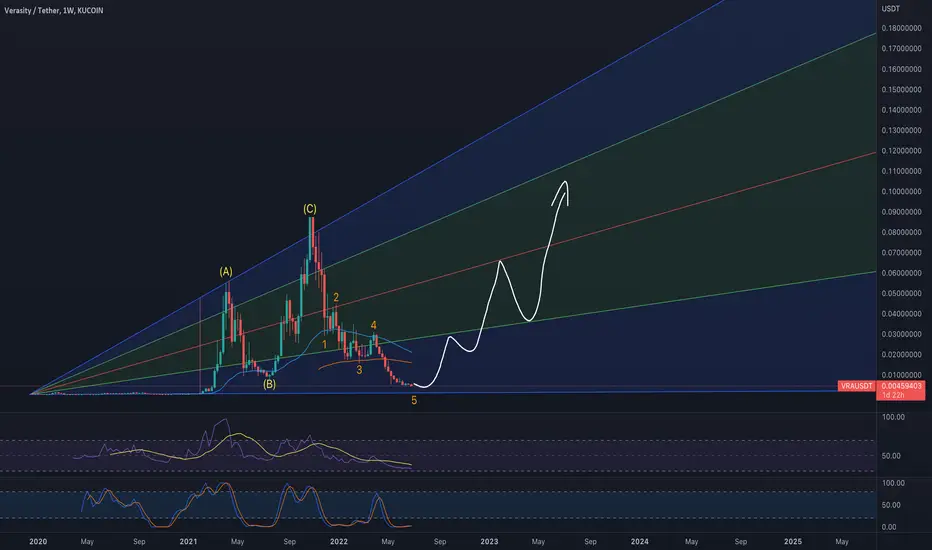This screenshot has height=550, width=932.
Task: Select the 0.03000000 price axis label
Action: coord(901,334)
